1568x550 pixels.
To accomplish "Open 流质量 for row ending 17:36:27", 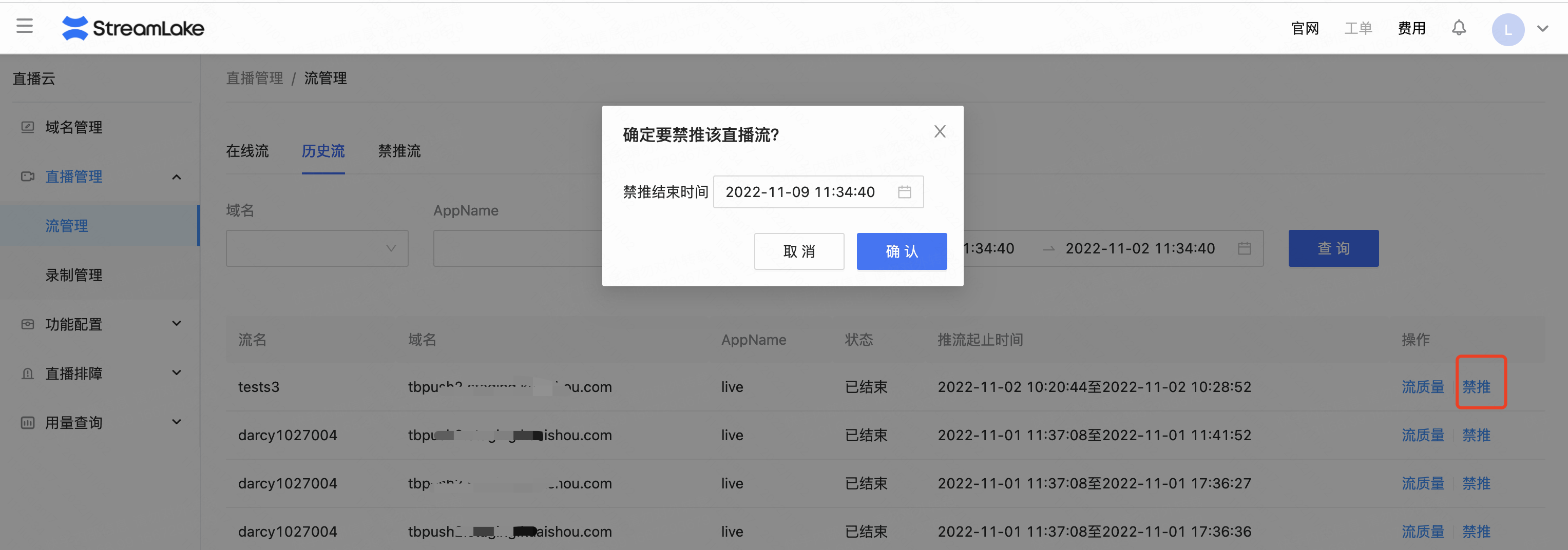I will point(1423,483).
